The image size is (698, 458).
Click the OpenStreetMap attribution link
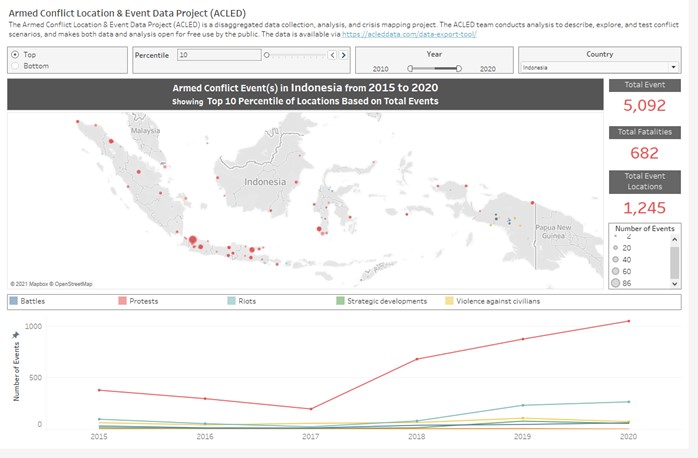point(72,284)
